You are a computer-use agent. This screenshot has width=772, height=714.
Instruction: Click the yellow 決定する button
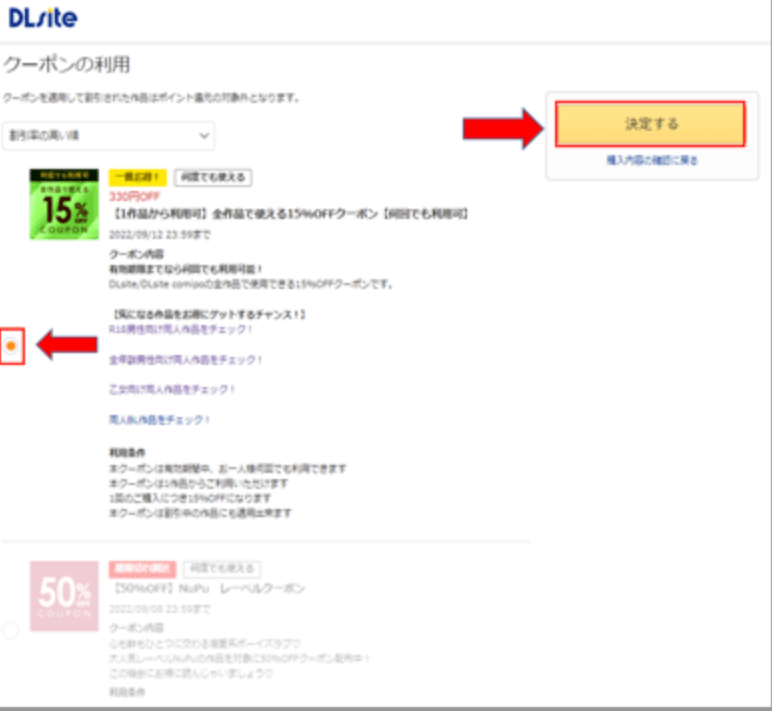(650, 124)
